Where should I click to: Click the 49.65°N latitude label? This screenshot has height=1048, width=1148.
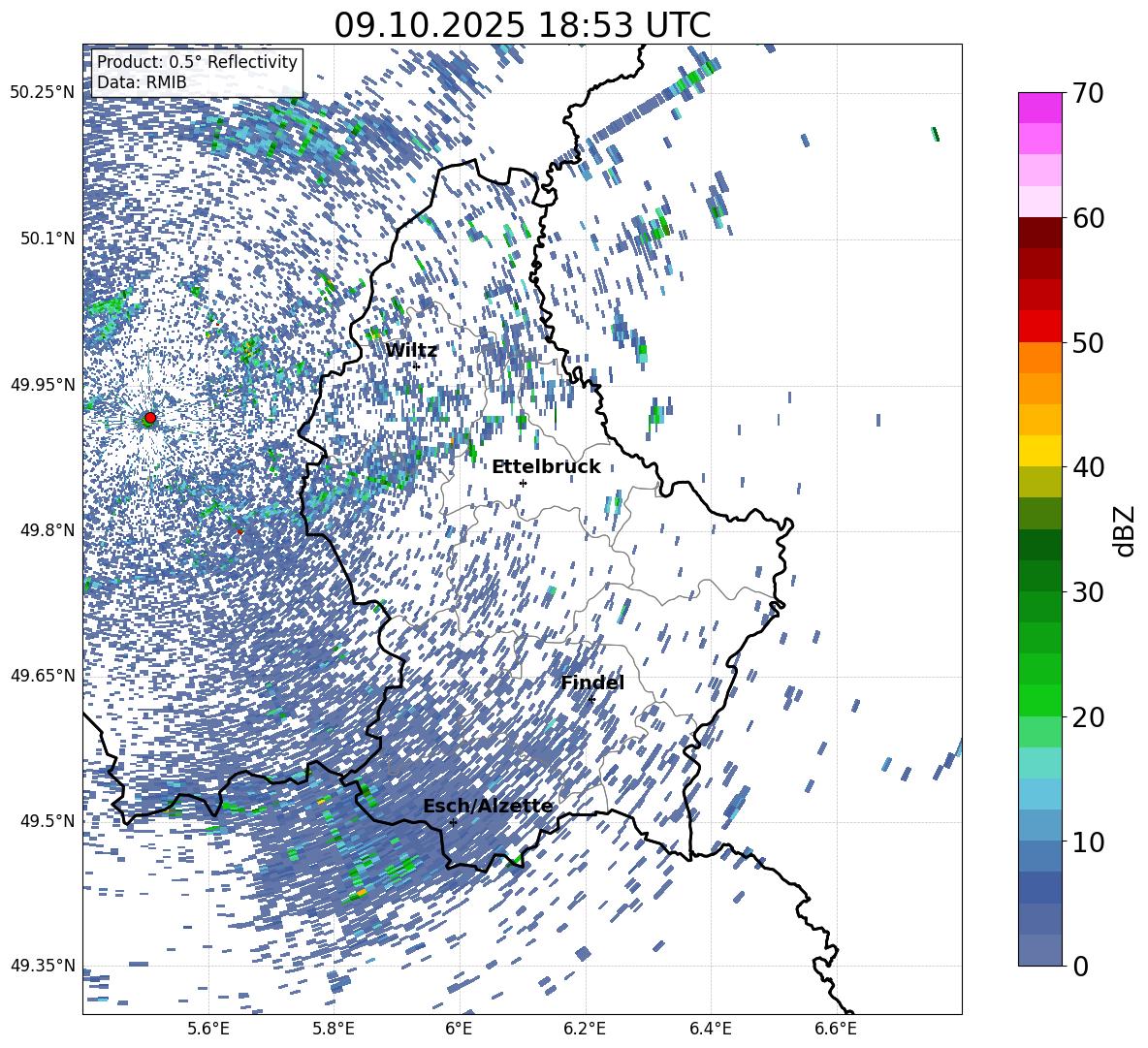tap(43, 675)
